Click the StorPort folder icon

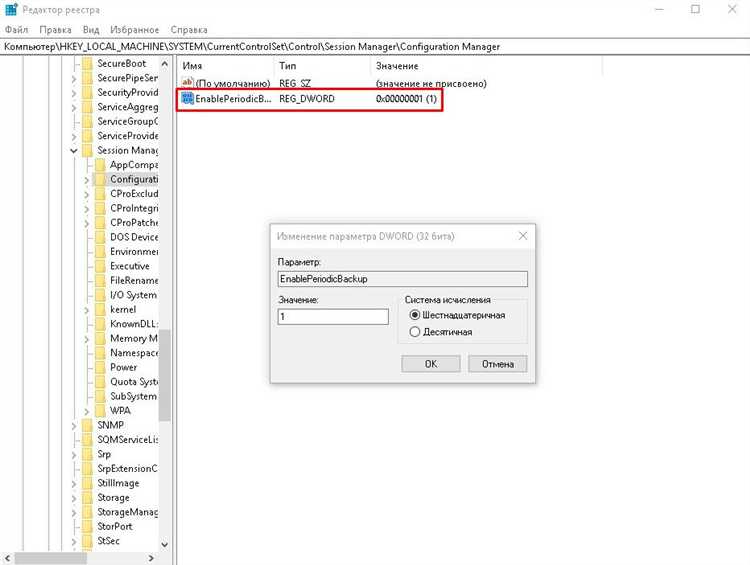point(87,526)
